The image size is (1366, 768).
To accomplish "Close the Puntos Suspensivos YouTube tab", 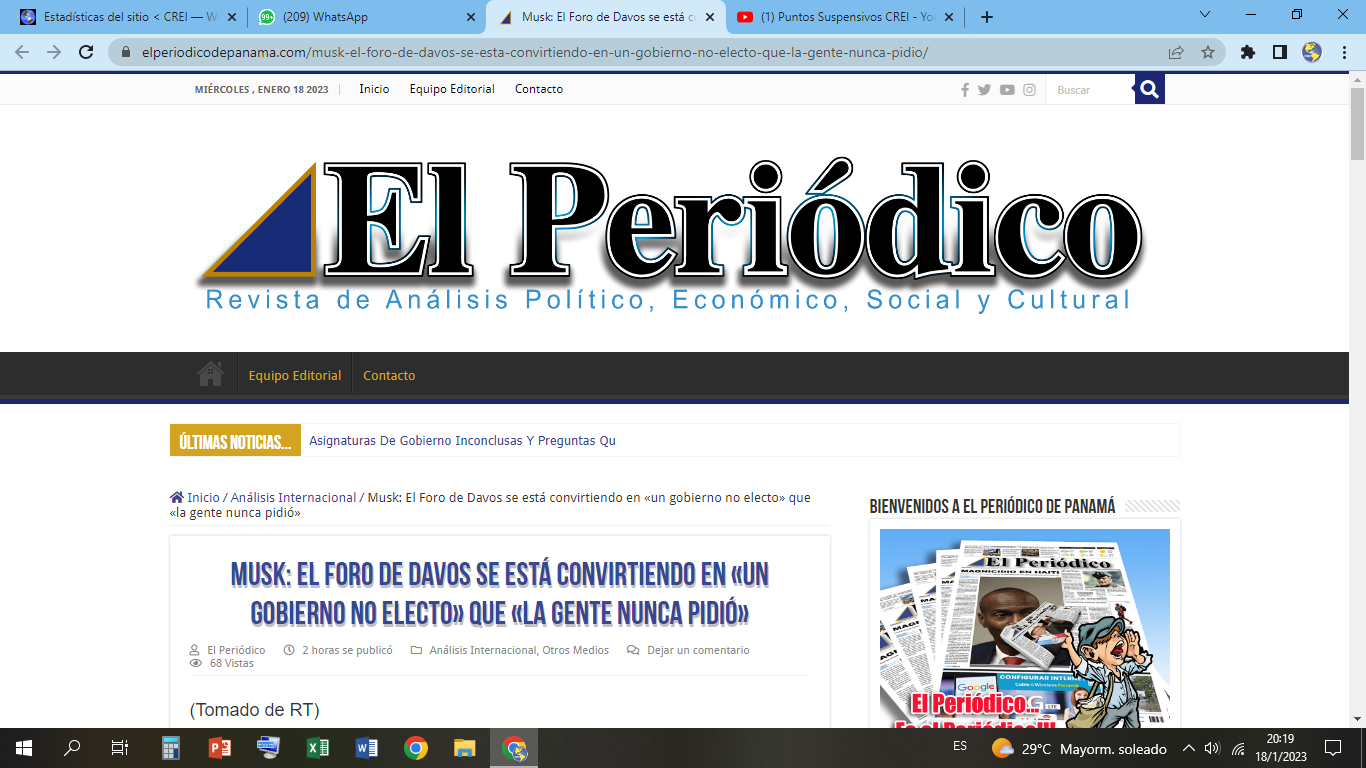I will (x=948, y=17).
